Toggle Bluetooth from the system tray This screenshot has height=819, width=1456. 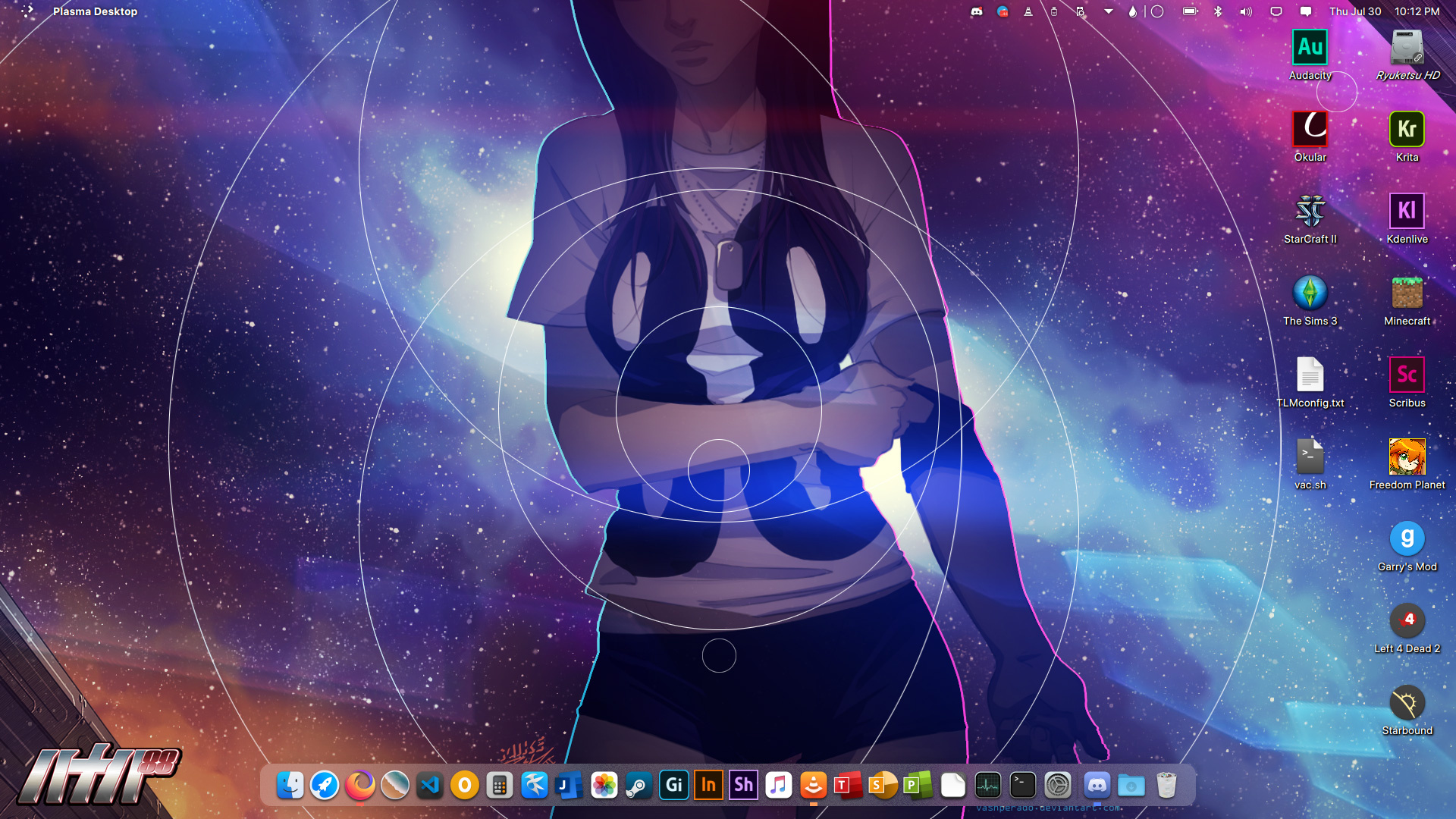point(1218,11)
